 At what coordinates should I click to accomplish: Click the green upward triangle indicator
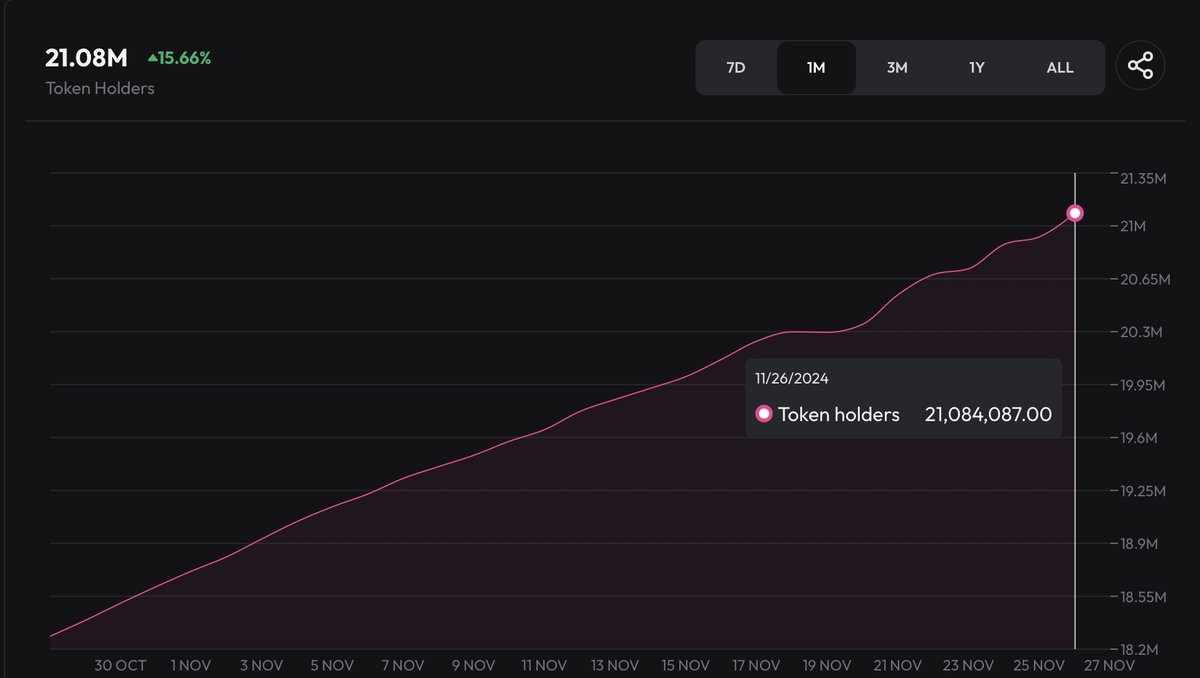click(x=152, y=57)
